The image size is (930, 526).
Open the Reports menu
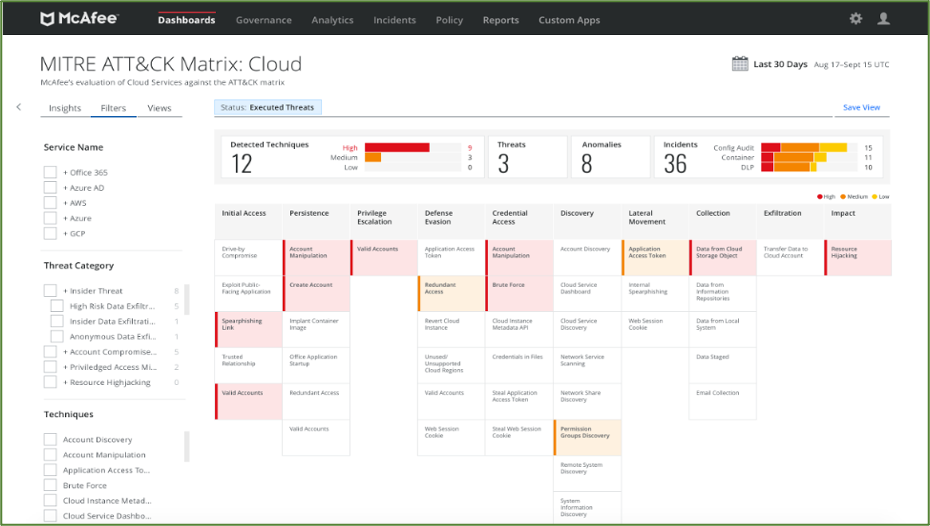[x=501, y=20]
